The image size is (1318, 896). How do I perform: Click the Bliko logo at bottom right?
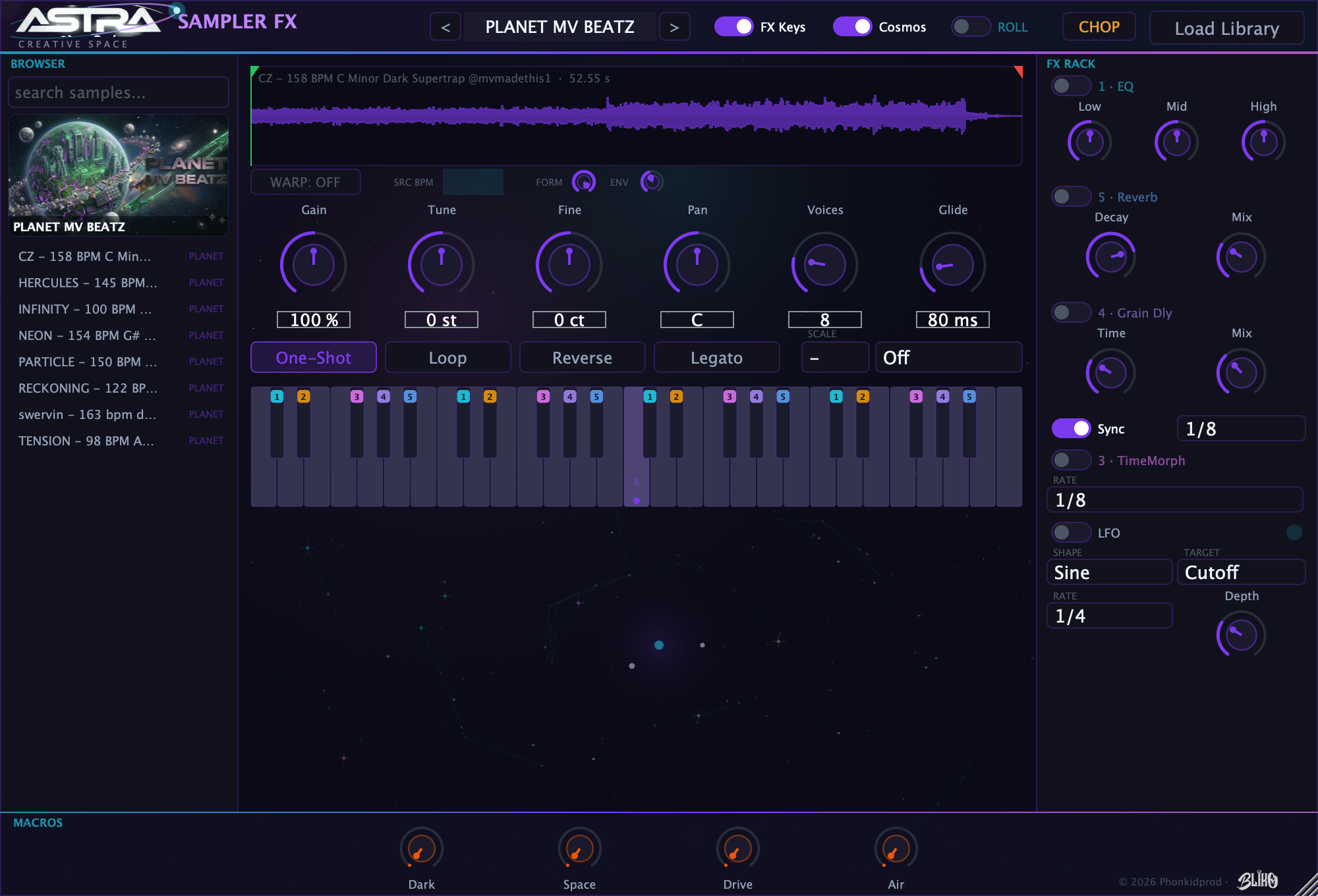(x=1257, y=880)
